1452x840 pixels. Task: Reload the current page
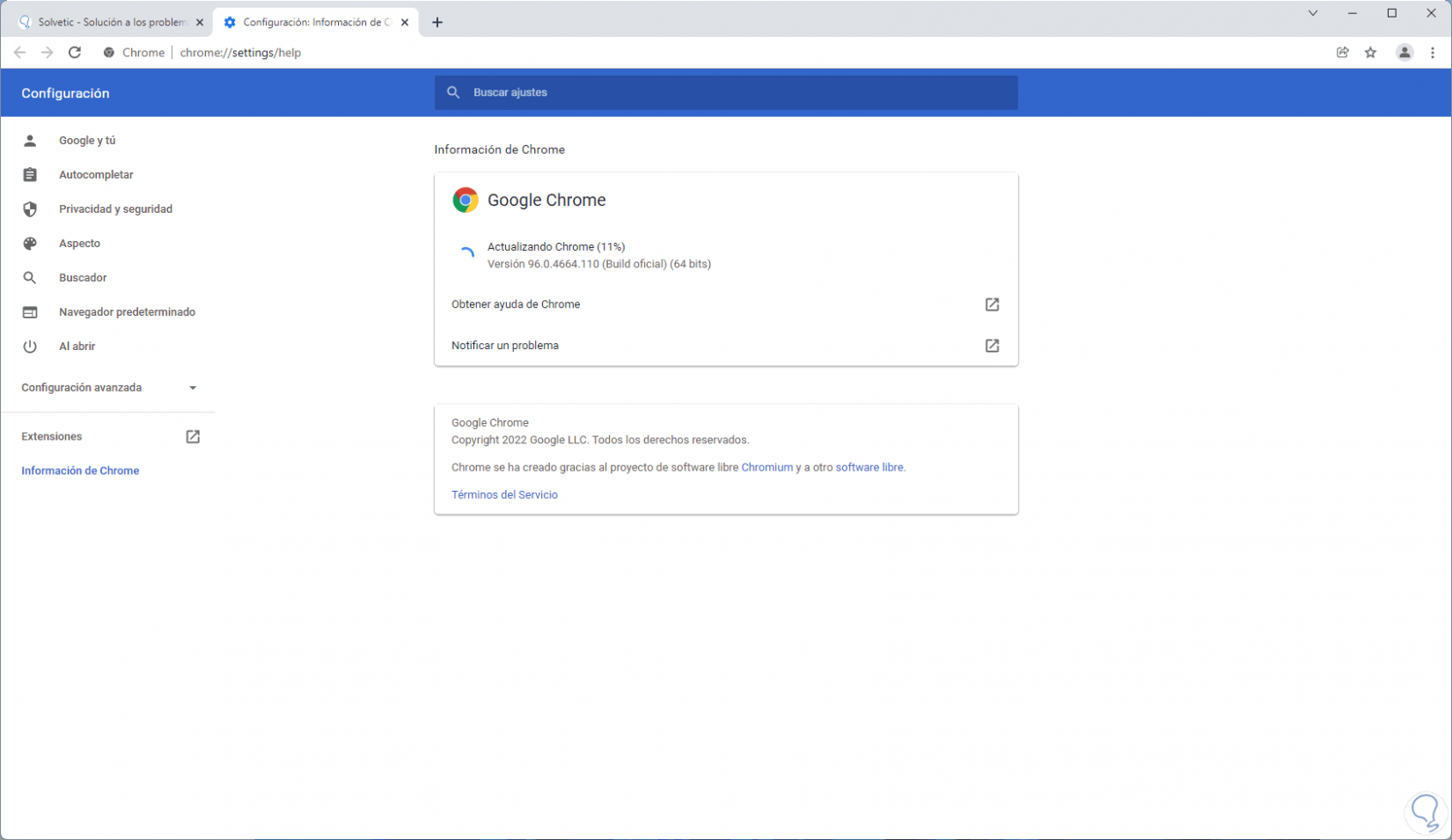[x=75, y=53]
